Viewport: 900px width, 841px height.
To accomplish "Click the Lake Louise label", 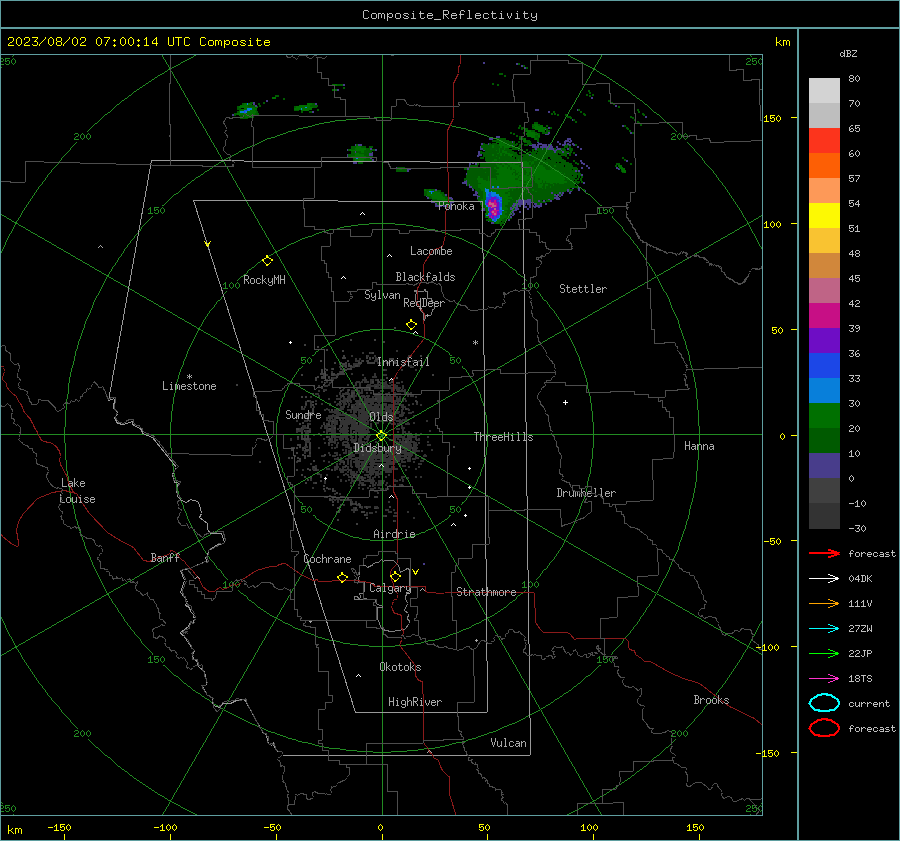I will 77,491.
